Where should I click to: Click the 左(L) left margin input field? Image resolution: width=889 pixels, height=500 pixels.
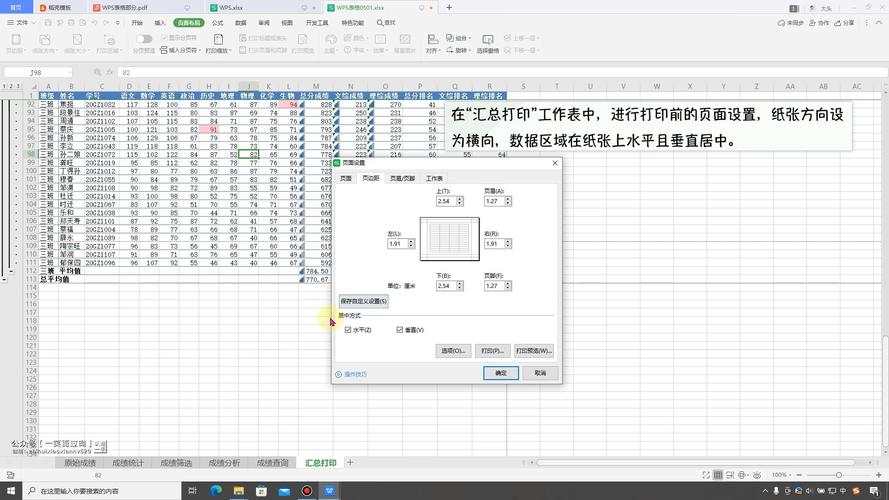click(x=397, y=244)
